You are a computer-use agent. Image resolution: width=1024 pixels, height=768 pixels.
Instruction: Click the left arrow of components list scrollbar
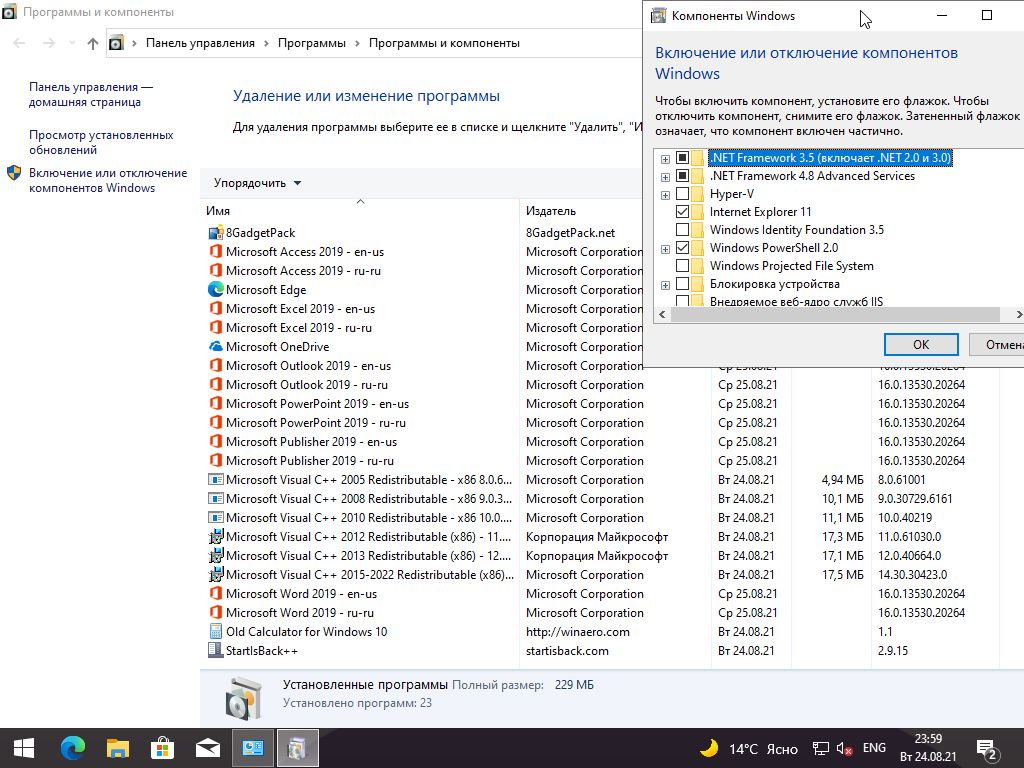pos(662,315)
